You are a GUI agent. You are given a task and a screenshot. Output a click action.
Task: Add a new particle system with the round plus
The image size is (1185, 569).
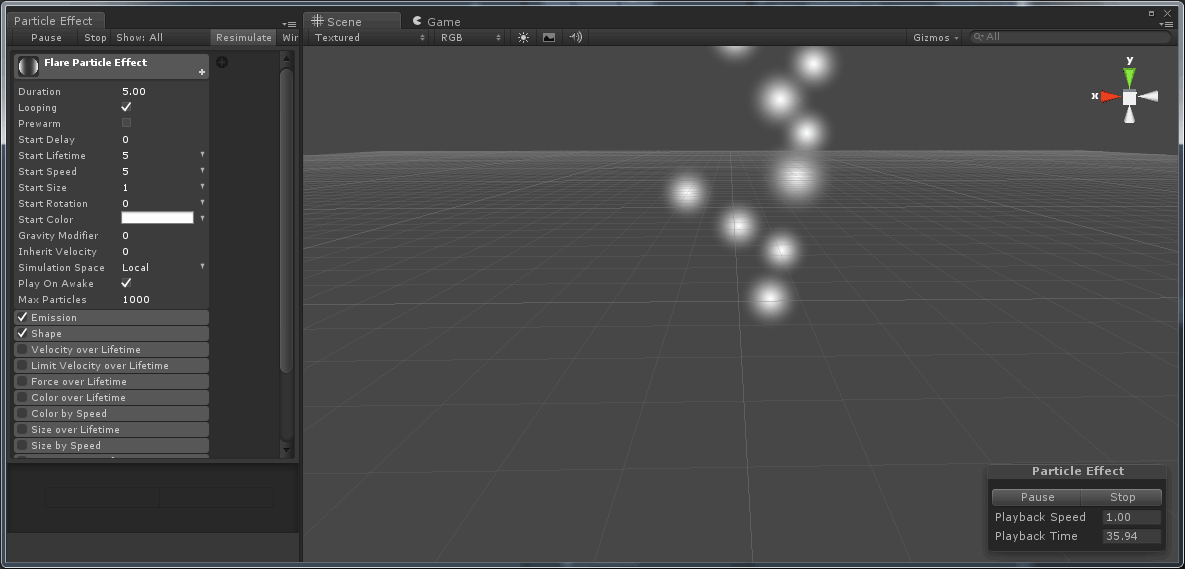pos(221,62)
